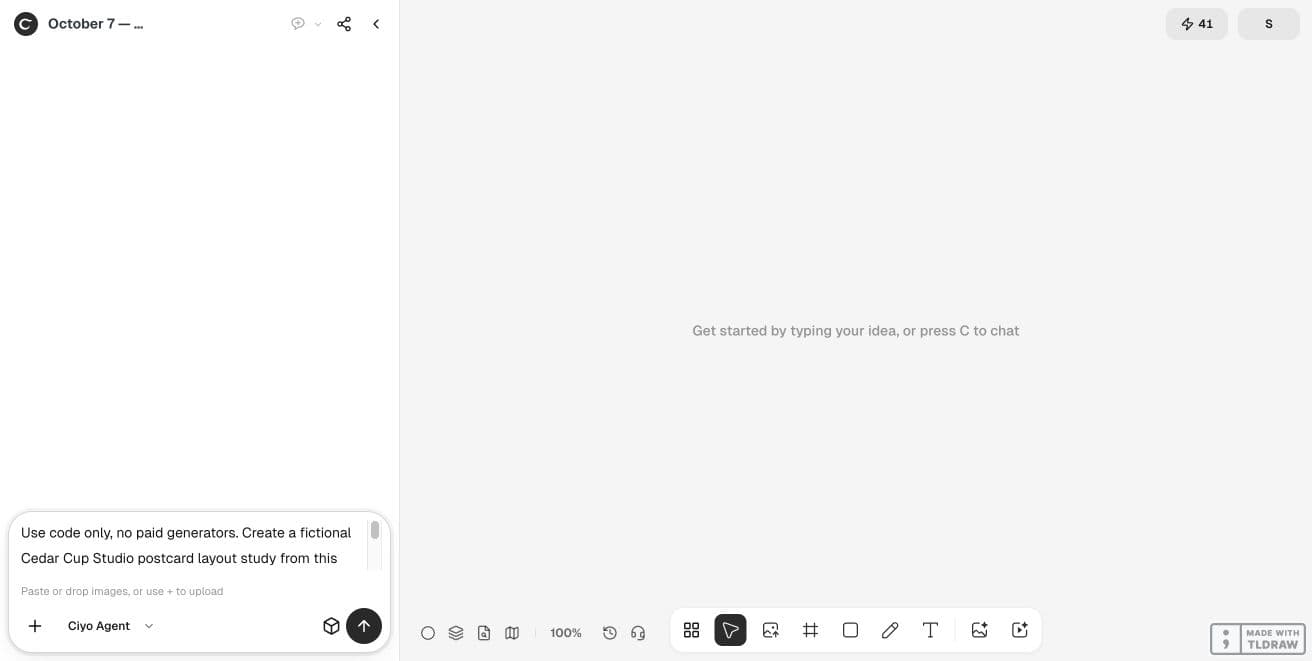The width and height of the screenshot is (1312, 661).
Task: Click the plus upload button
Action: click(35, 626)
